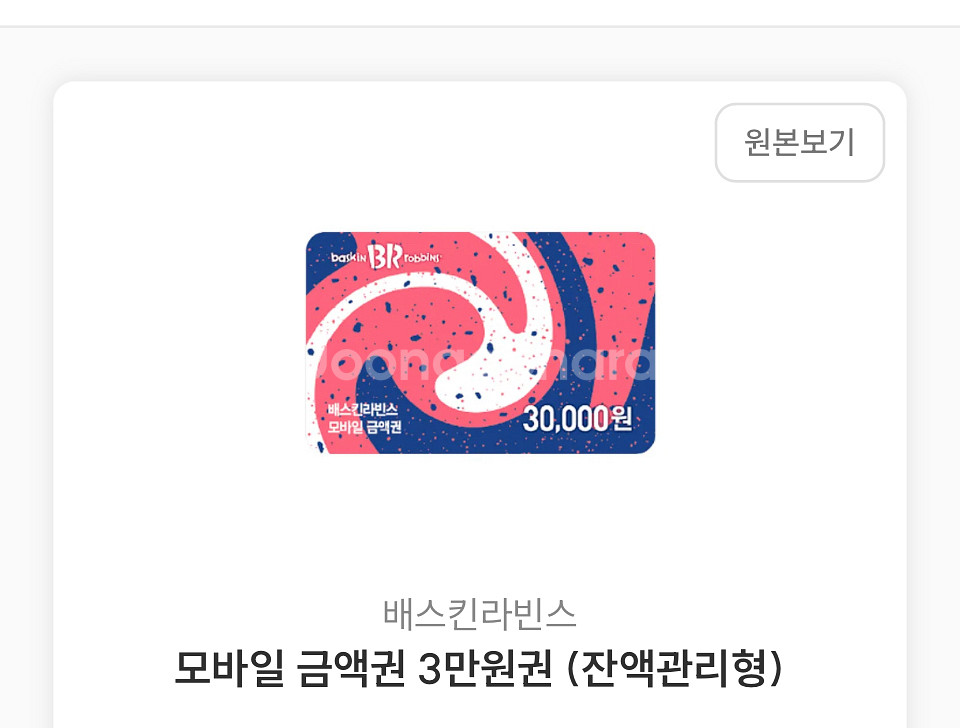The width and height of the screenshot is (960, 728).
Task: Click the 'baskin' word in card logo
Action: click(349, 258)
